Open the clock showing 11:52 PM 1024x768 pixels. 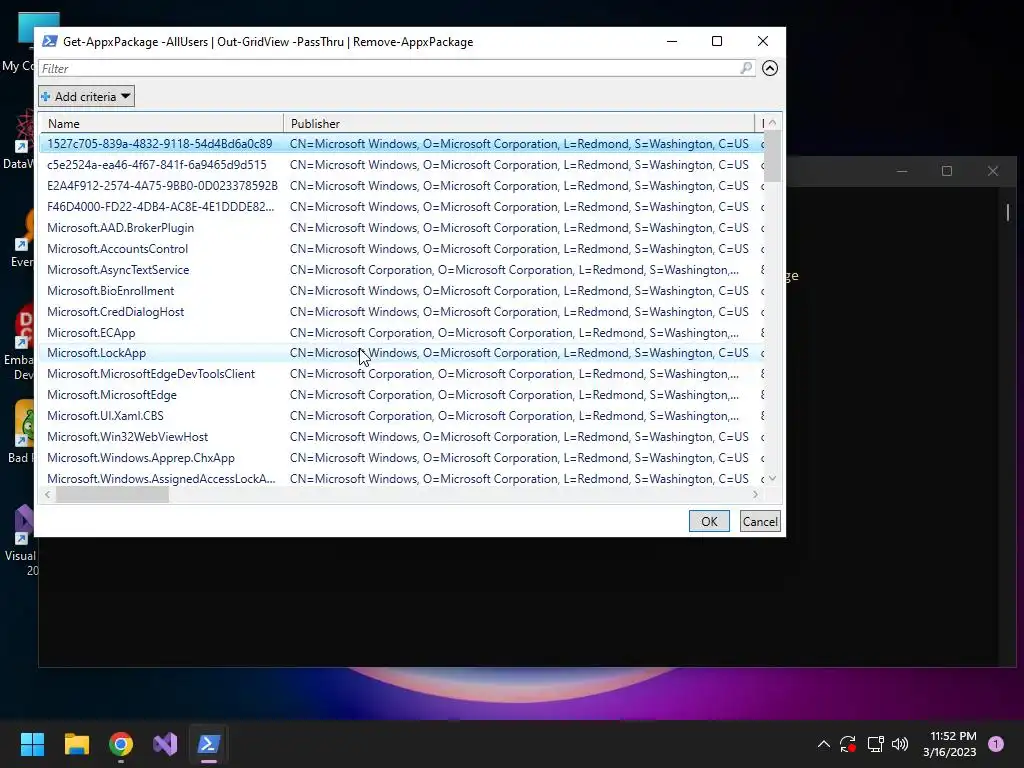point(950,744)
